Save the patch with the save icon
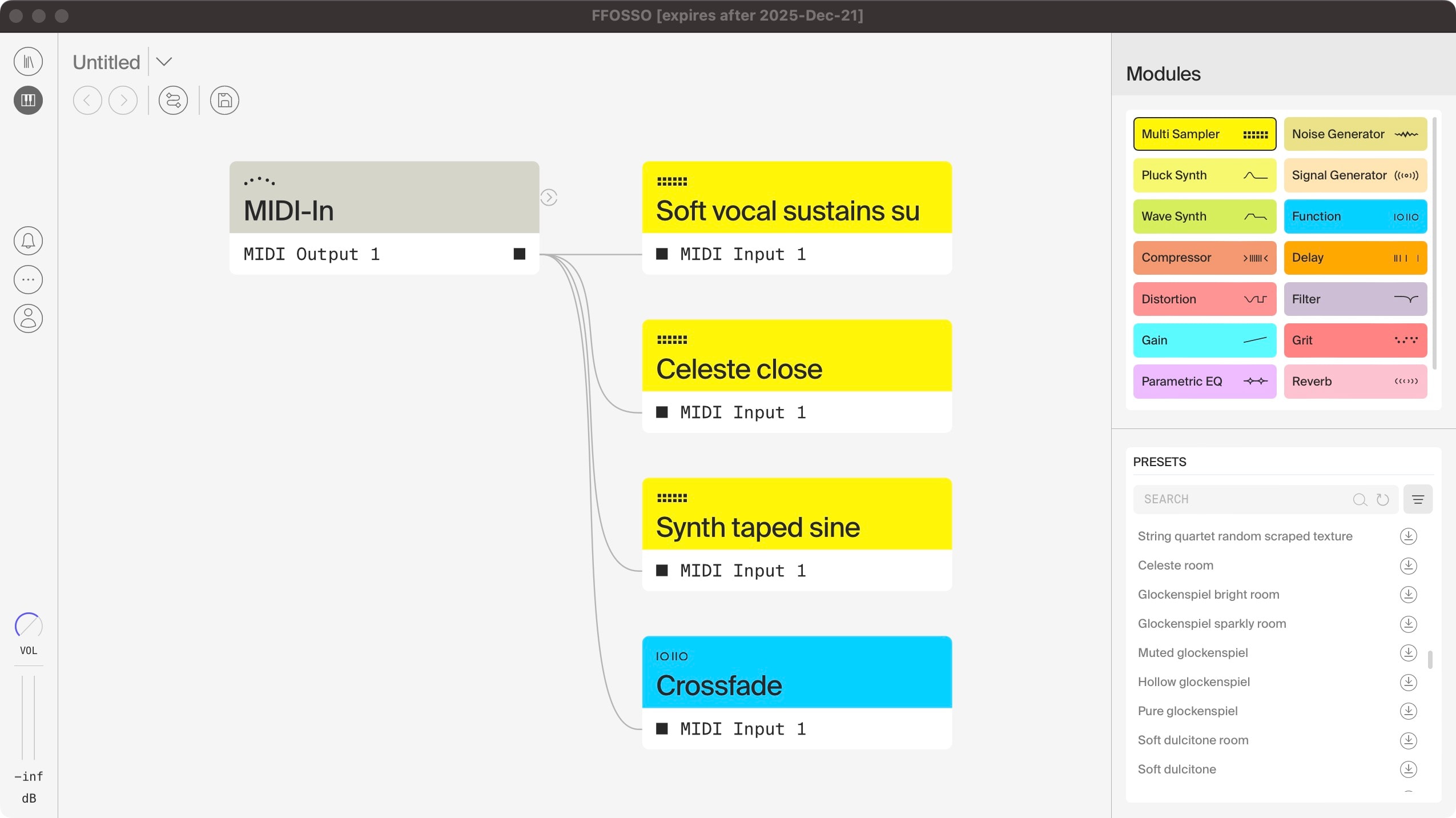The image size is (1456, 818). pyautogui.click(x=223, y=100)
